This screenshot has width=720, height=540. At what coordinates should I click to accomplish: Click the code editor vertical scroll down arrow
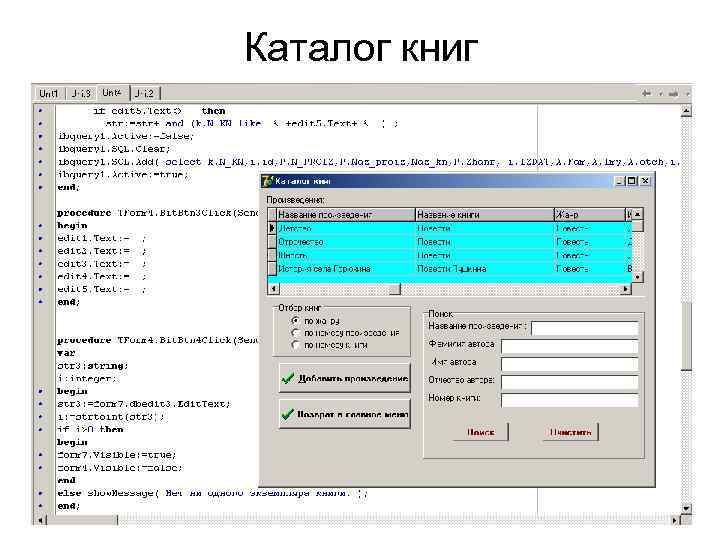pos(686,508)
